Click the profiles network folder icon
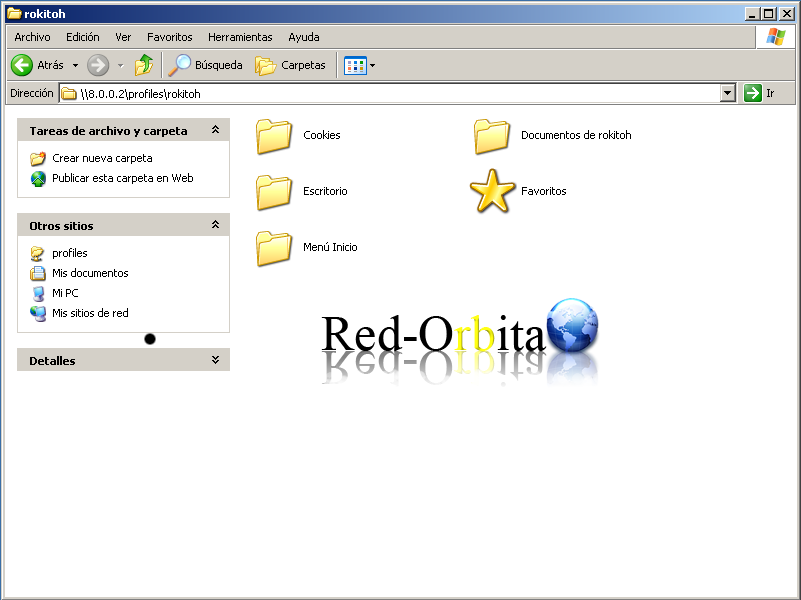Image resolution: width=801 pixels, height=600 pixels. (x=38, y=253)
